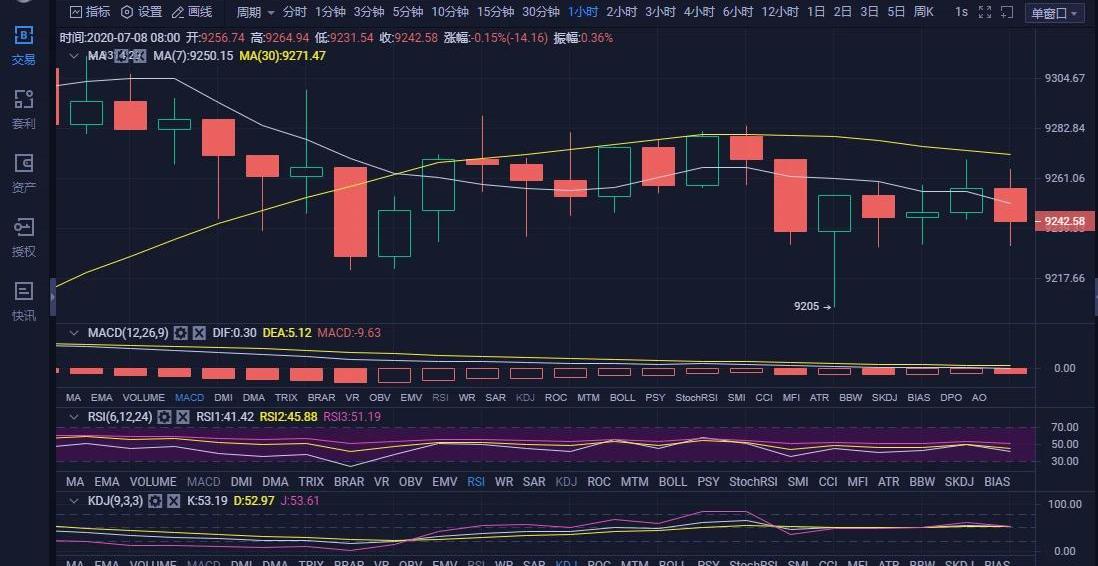Click the 画线 (Draw line) button
Screen dimensions: 1098x566
tap(192, 12)
